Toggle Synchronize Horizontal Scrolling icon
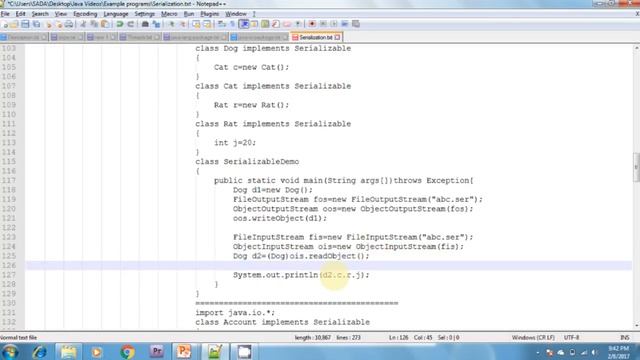Image resolution: width=640 pixels, height=360 pixels. (x=207, y=24)
